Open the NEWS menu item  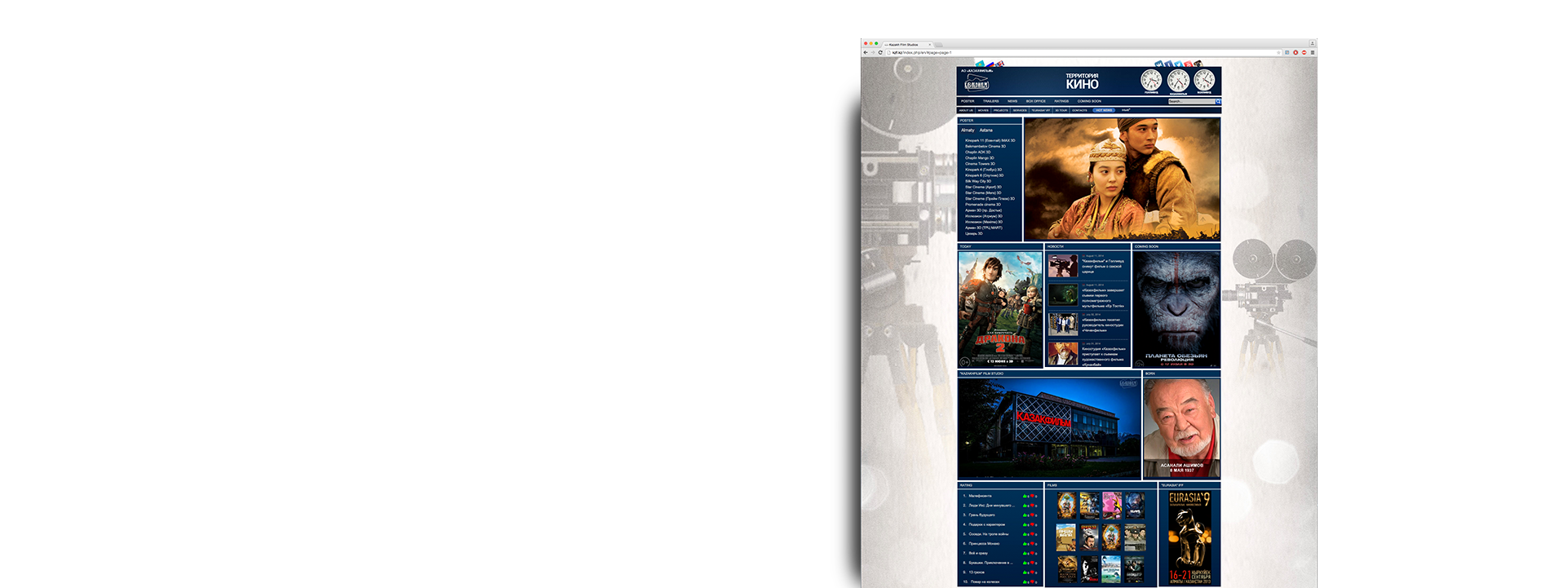(x=1012, y=101)
